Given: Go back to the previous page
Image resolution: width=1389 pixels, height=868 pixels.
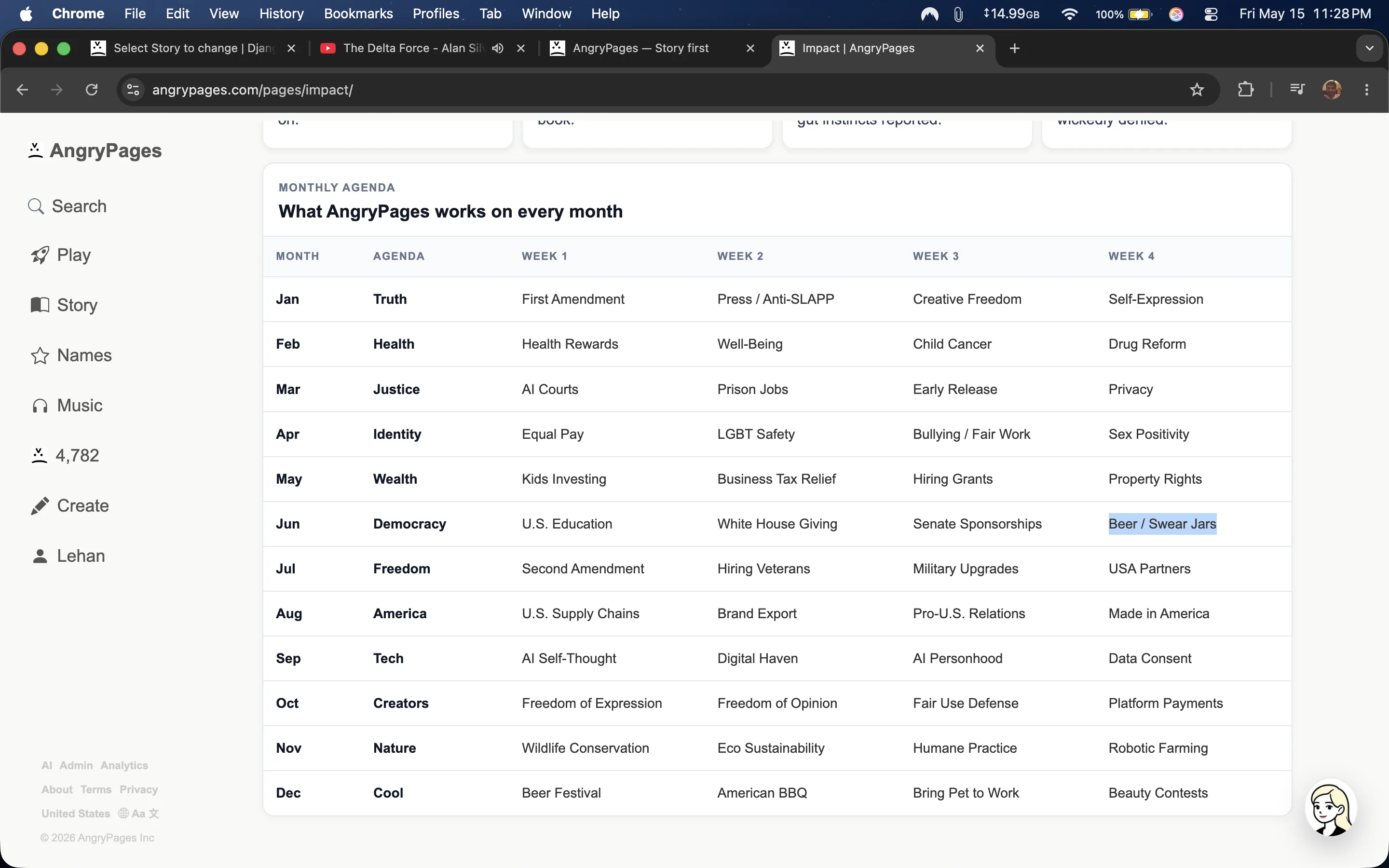Looking at the screenshot, I should point(22,90).
